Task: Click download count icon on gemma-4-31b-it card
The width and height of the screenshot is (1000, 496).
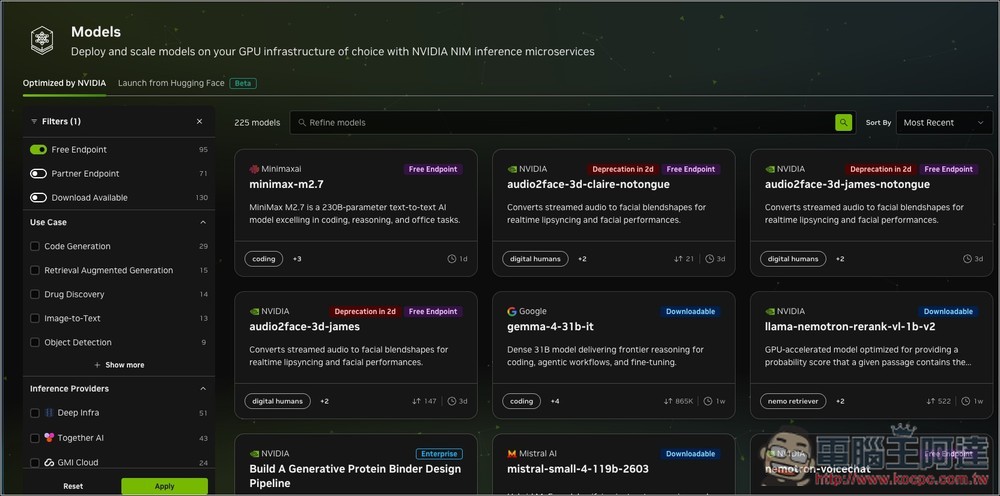Action: coord(667,401)
